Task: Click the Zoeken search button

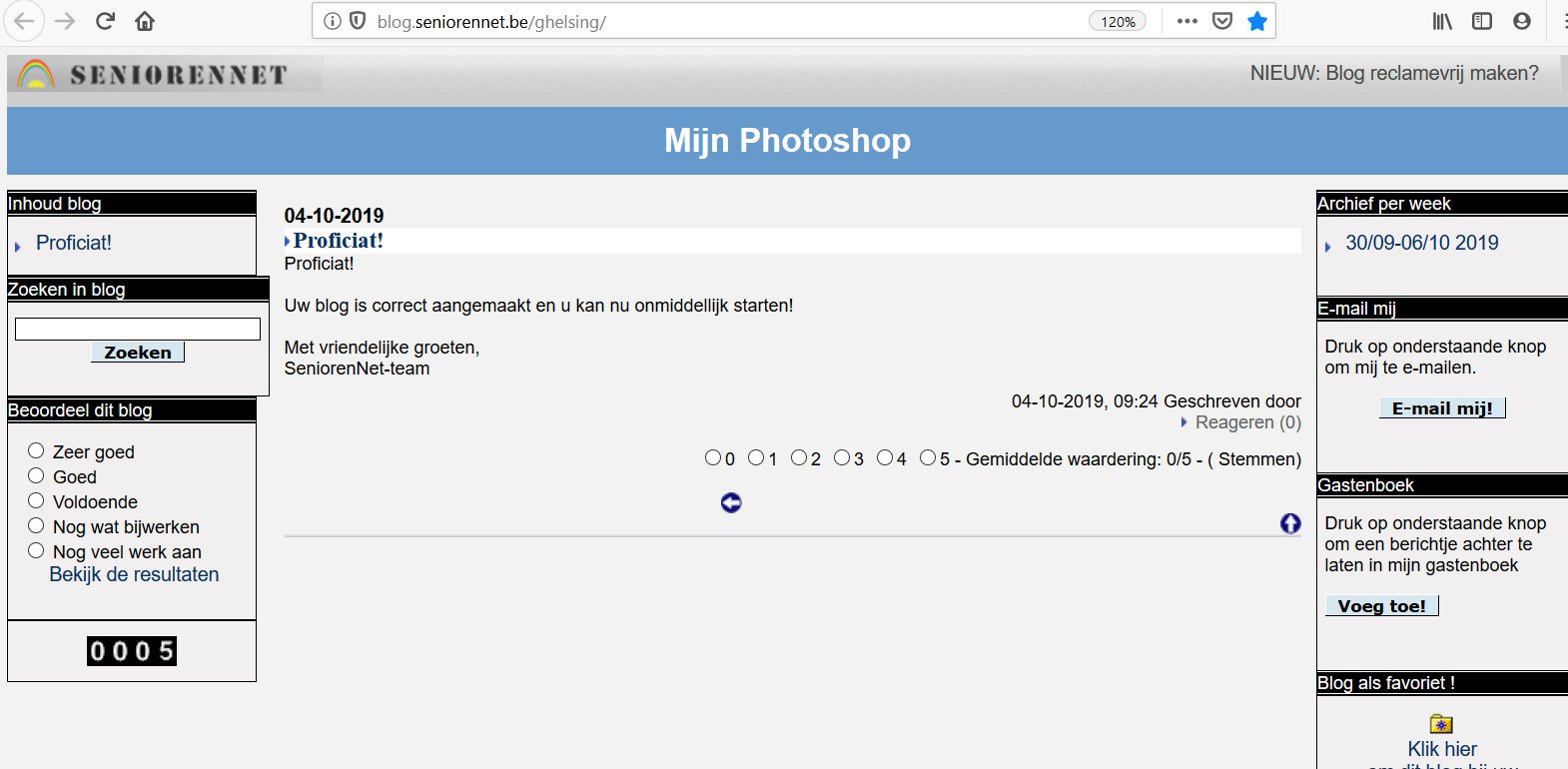Action: [x=138, y=352]
